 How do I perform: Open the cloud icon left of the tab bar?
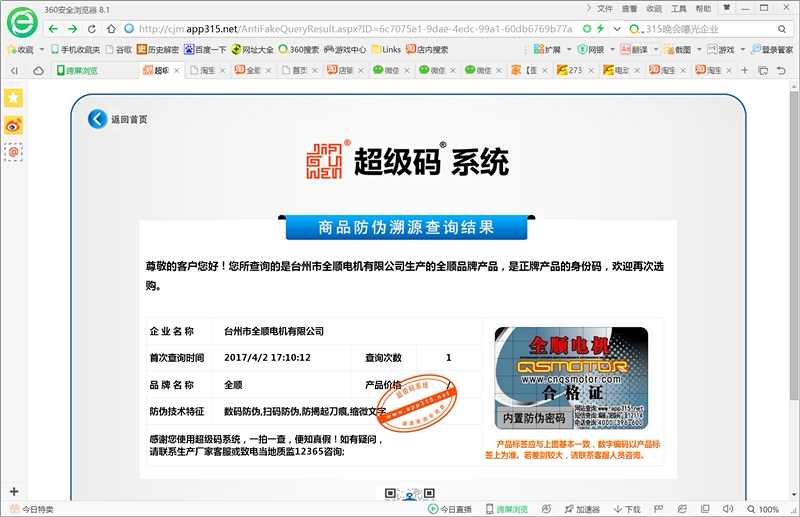[38, 70]
